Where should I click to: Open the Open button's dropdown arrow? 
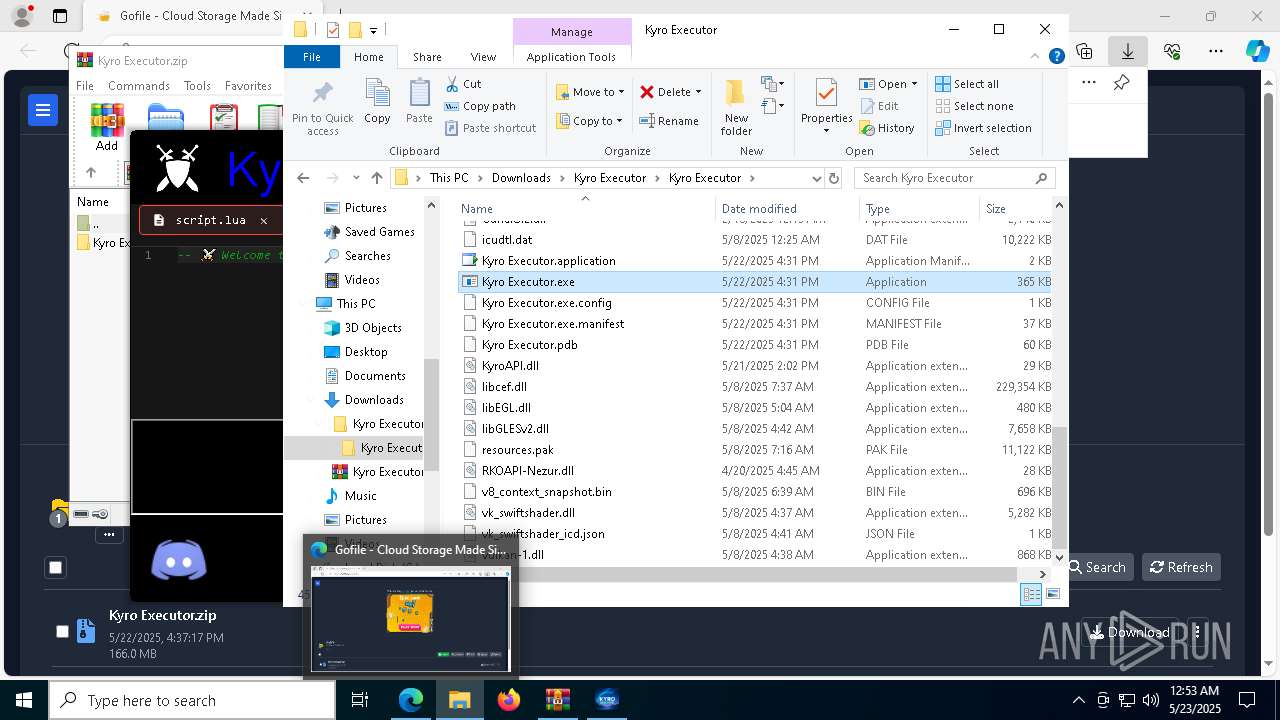(915, 84)
